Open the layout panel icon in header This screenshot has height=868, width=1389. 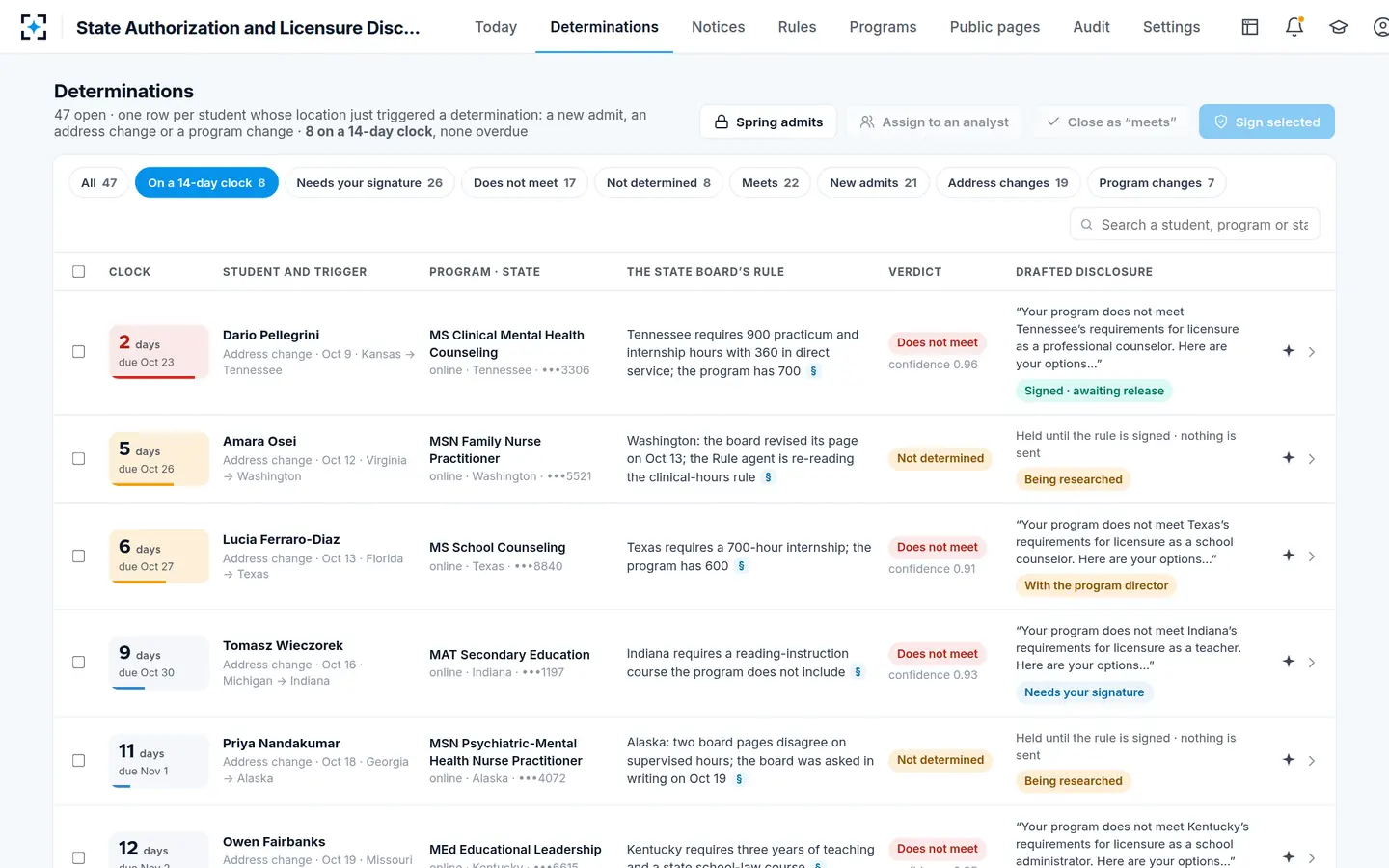(x=1250, y=27)
